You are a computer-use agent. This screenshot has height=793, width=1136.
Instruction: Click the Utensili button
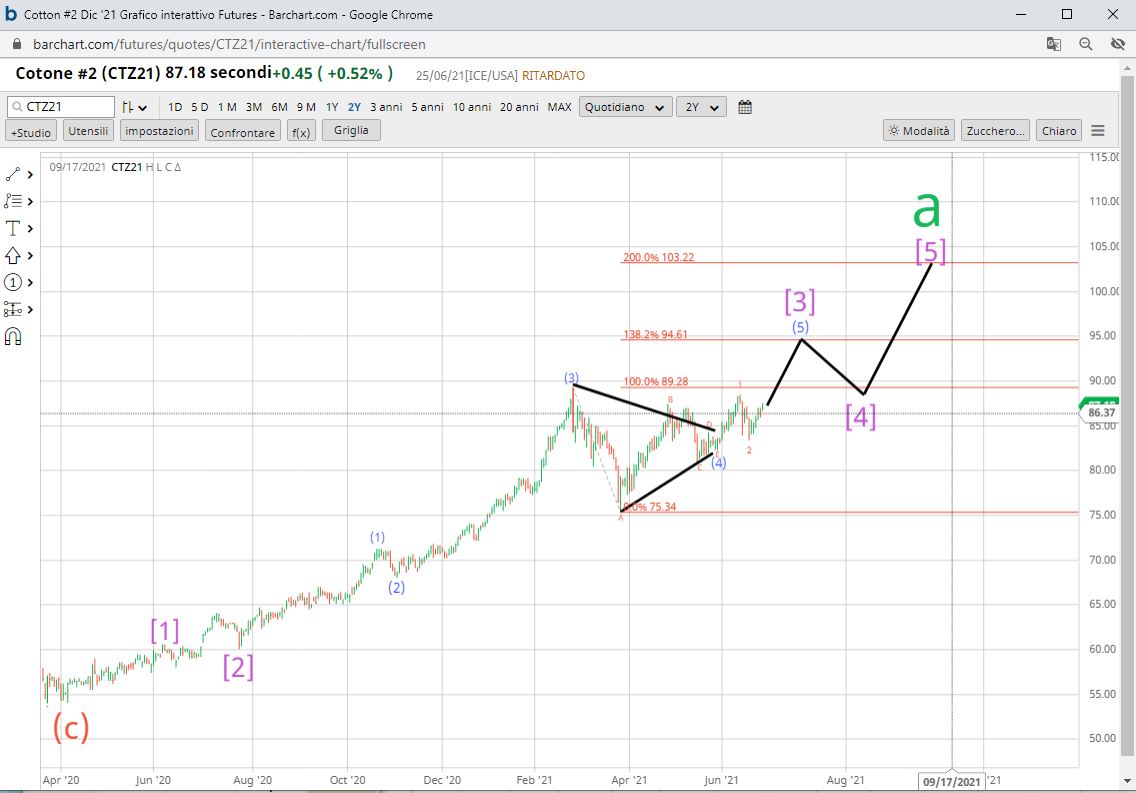coord(88,131)
